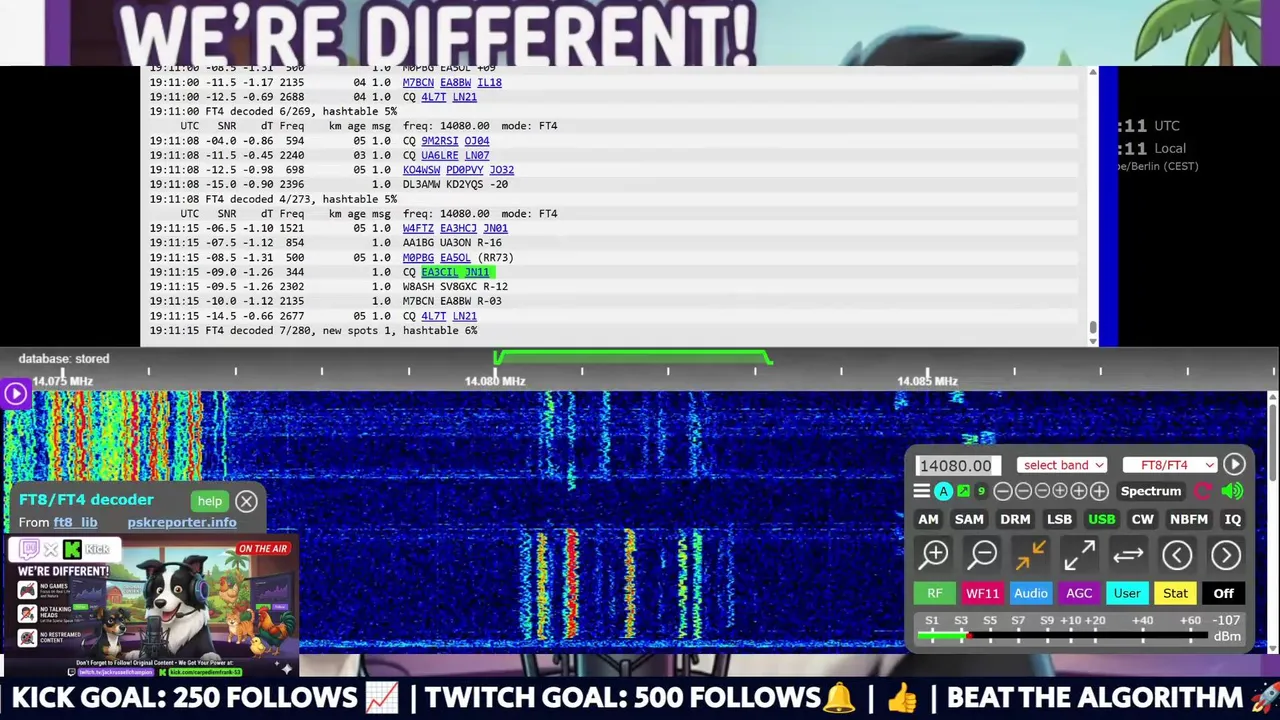Screen dimensions: 1280x720
Task: Zoom out with the magnifier minus icon
Action: coord(983,554)
